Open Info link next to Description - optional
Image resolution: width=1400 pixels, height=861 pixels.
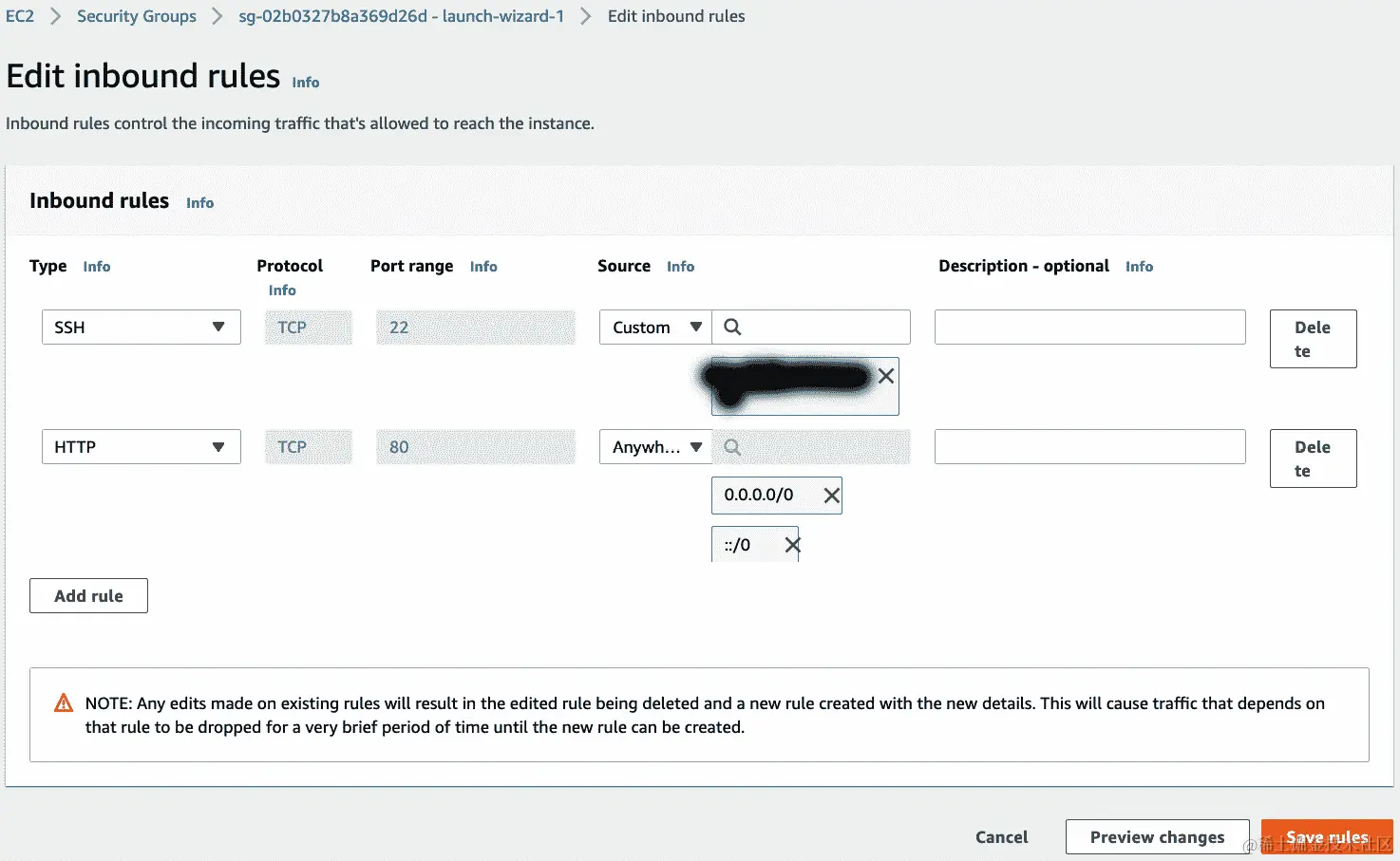(x=1139, y=267)
